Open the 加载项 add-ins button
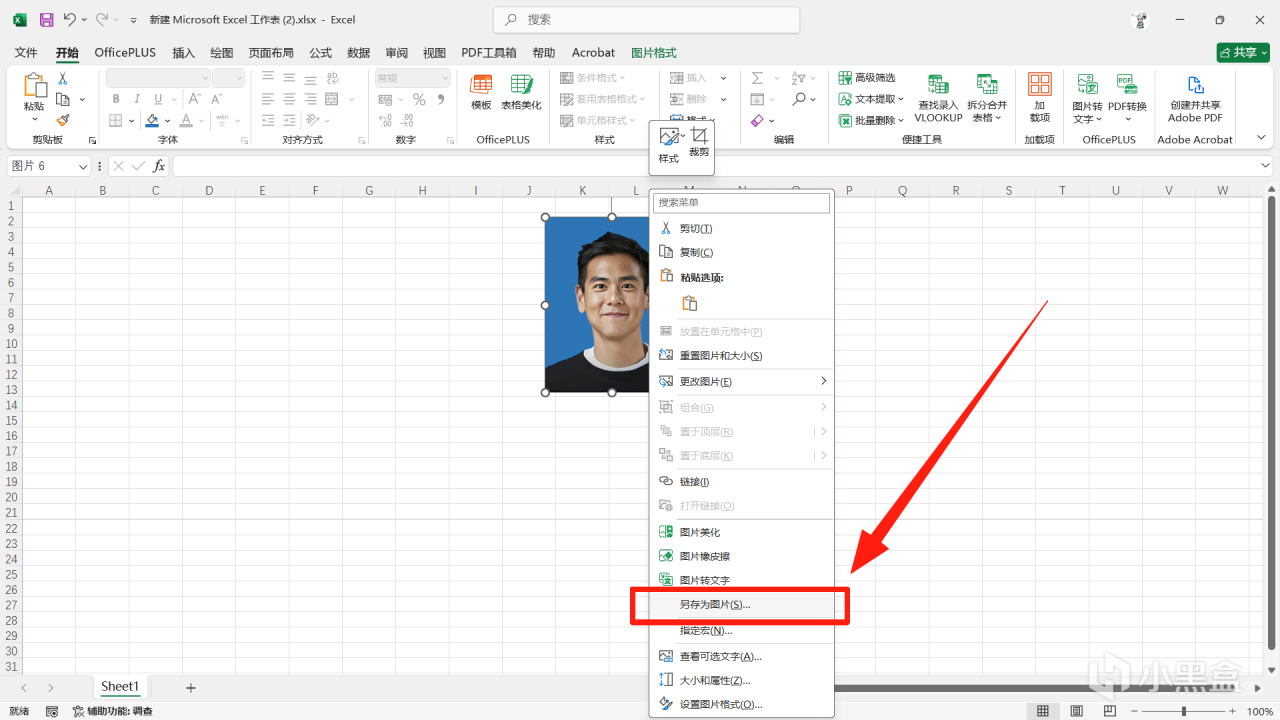The height and width of the screenshot is (720, 1280). tap(1040, 98)
